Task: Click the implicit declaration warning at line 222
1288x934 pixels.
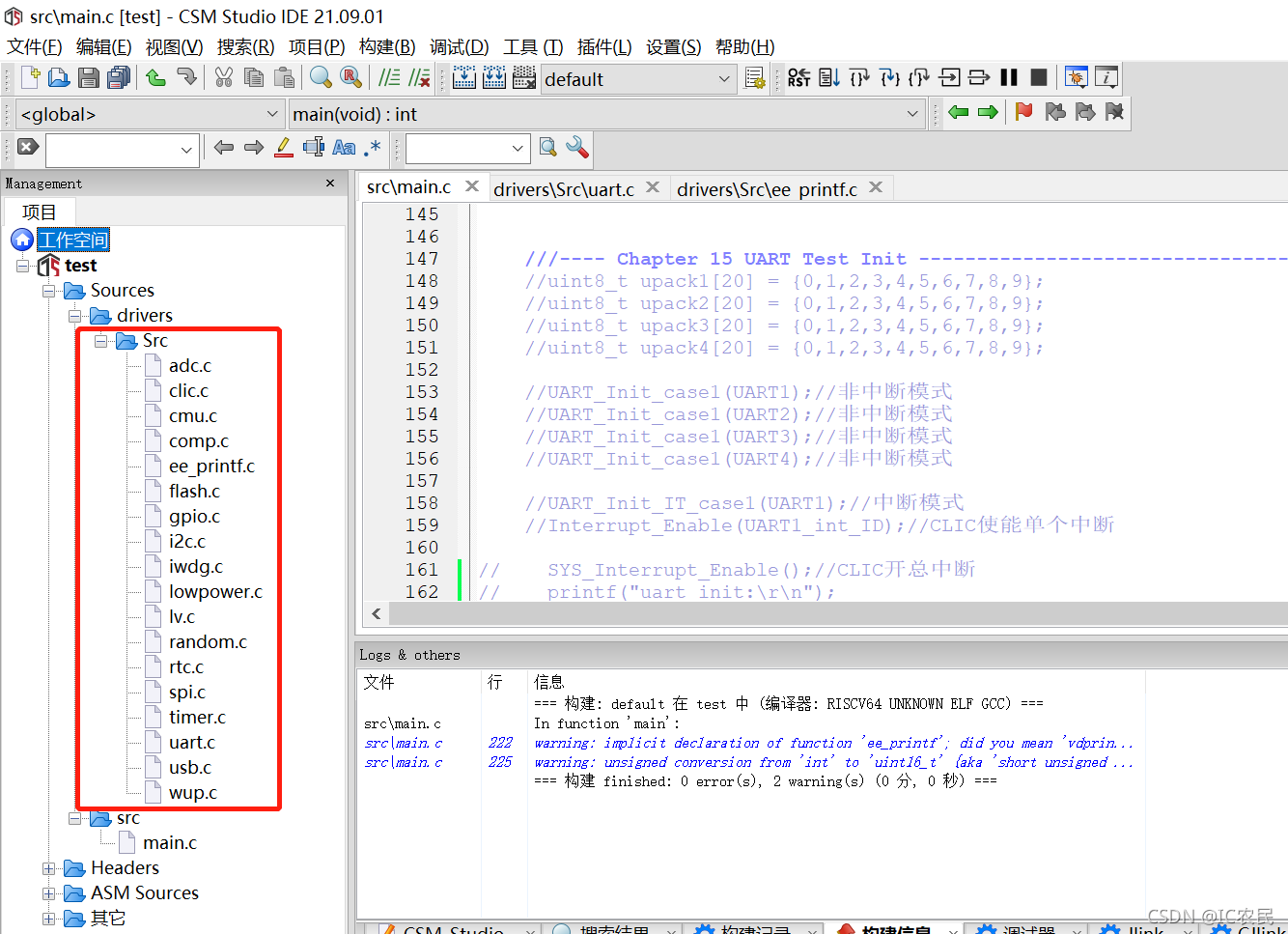Action: [x=830, y=743]
